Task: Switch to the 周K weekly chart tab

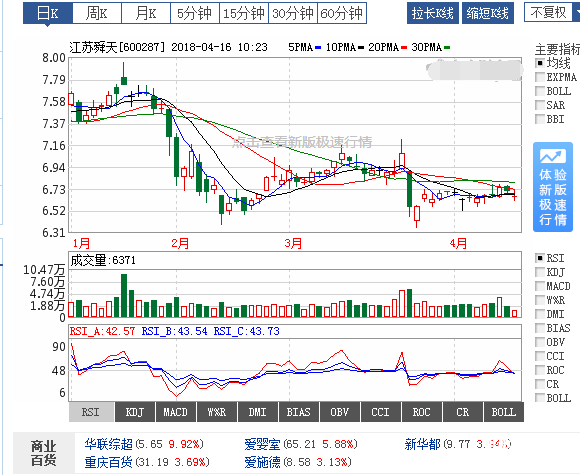Action: (x=97, y=13)
